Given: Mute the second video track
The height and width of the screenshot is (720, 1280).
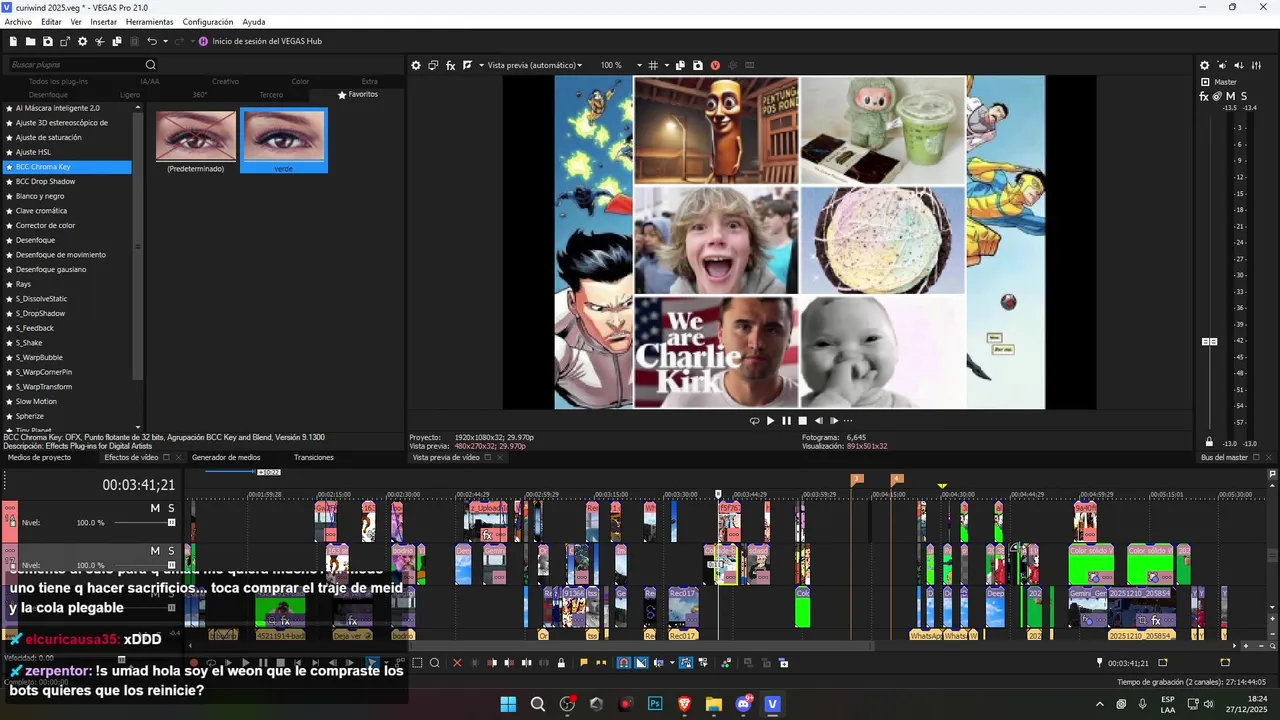Looking at the screenshot, I should tap(155, 551).
